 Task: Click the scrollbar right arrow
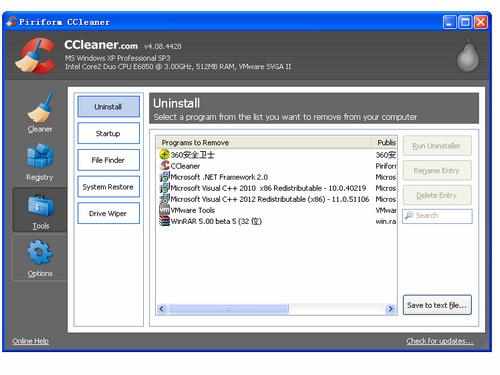click(390, 309)
